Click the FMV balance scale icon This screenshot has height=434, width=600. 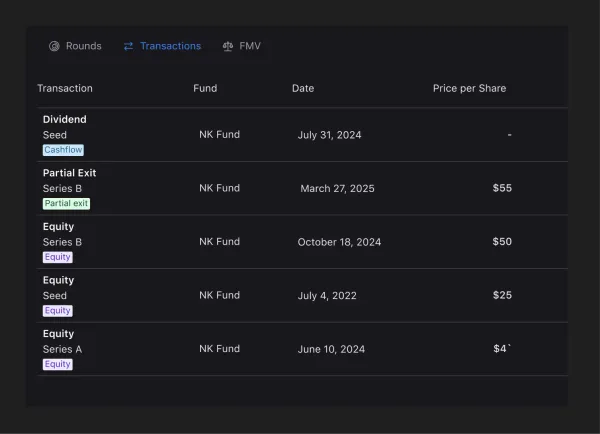228,46
